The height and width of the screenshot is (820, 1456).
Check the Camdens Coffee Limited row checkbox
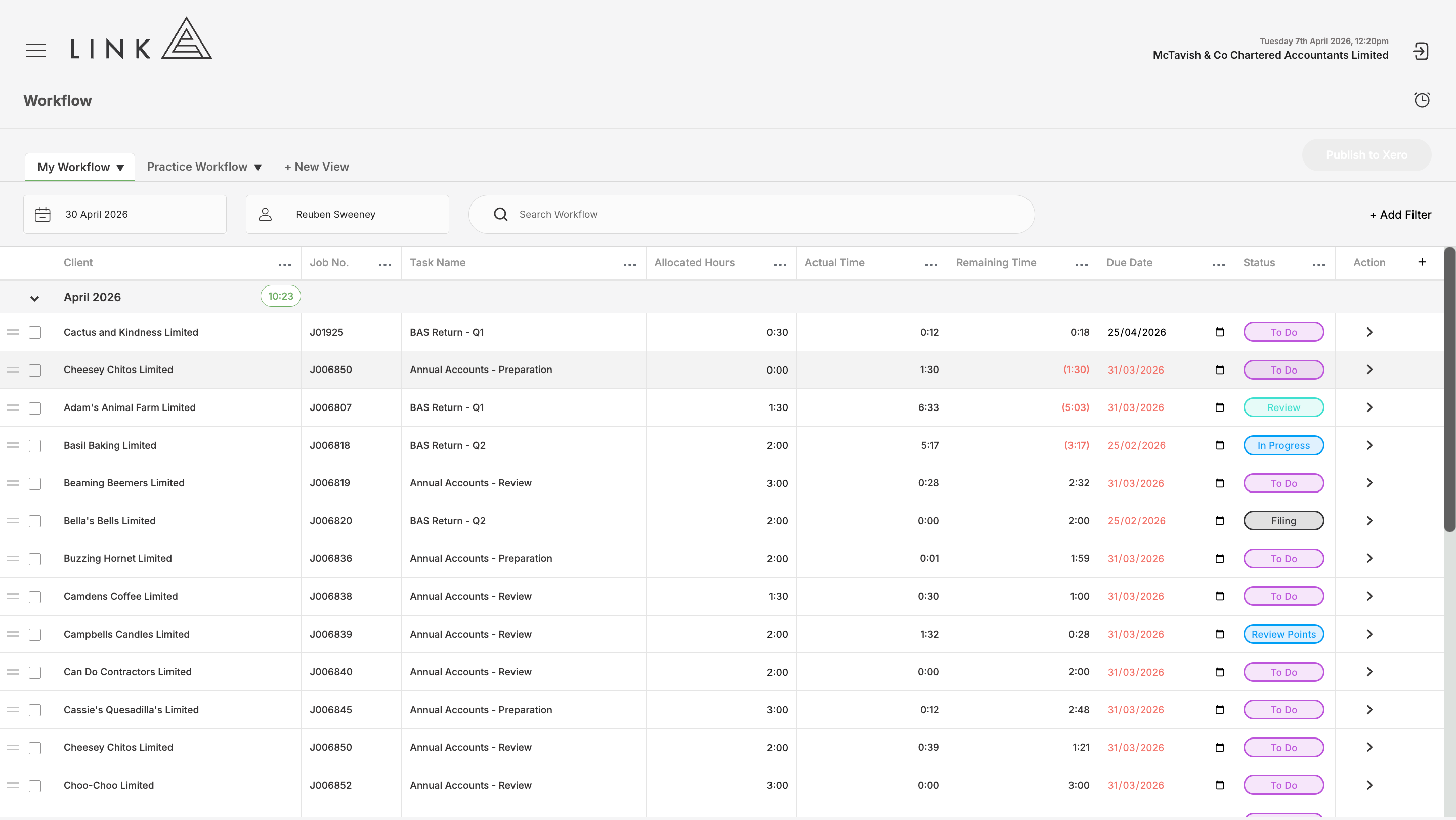click(35, 597)
